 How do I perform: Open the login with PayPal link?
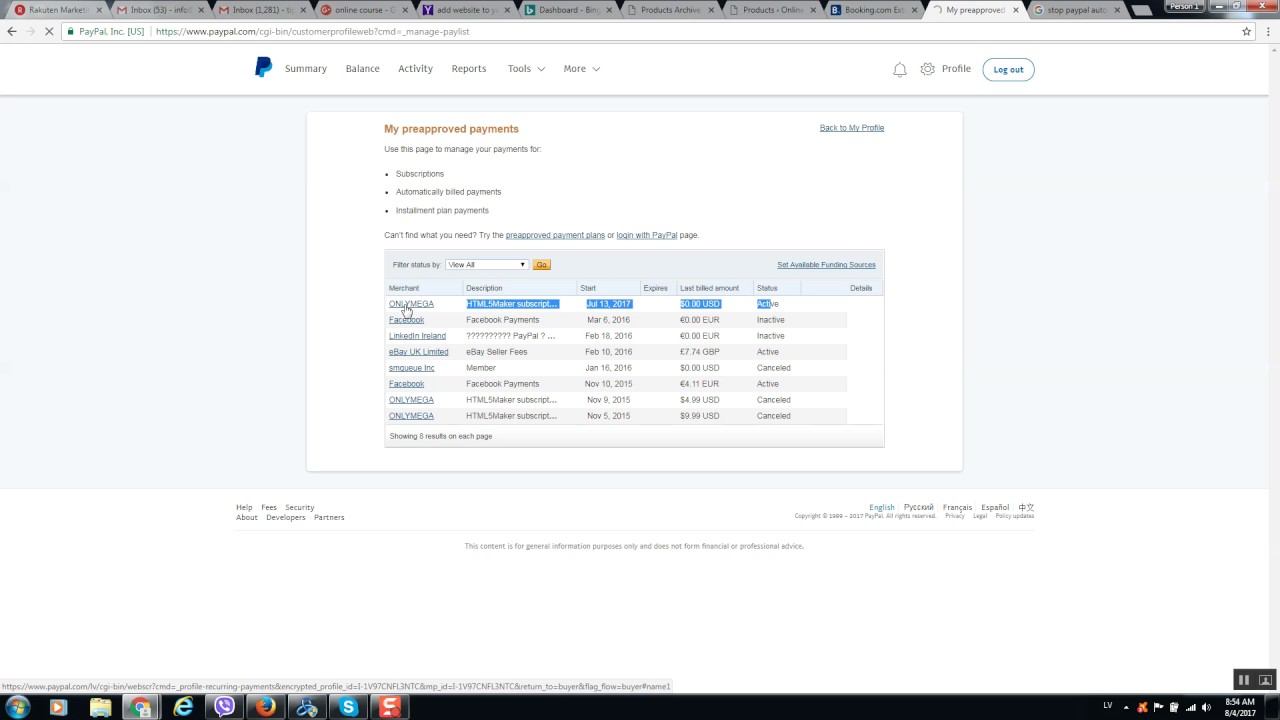646,235
